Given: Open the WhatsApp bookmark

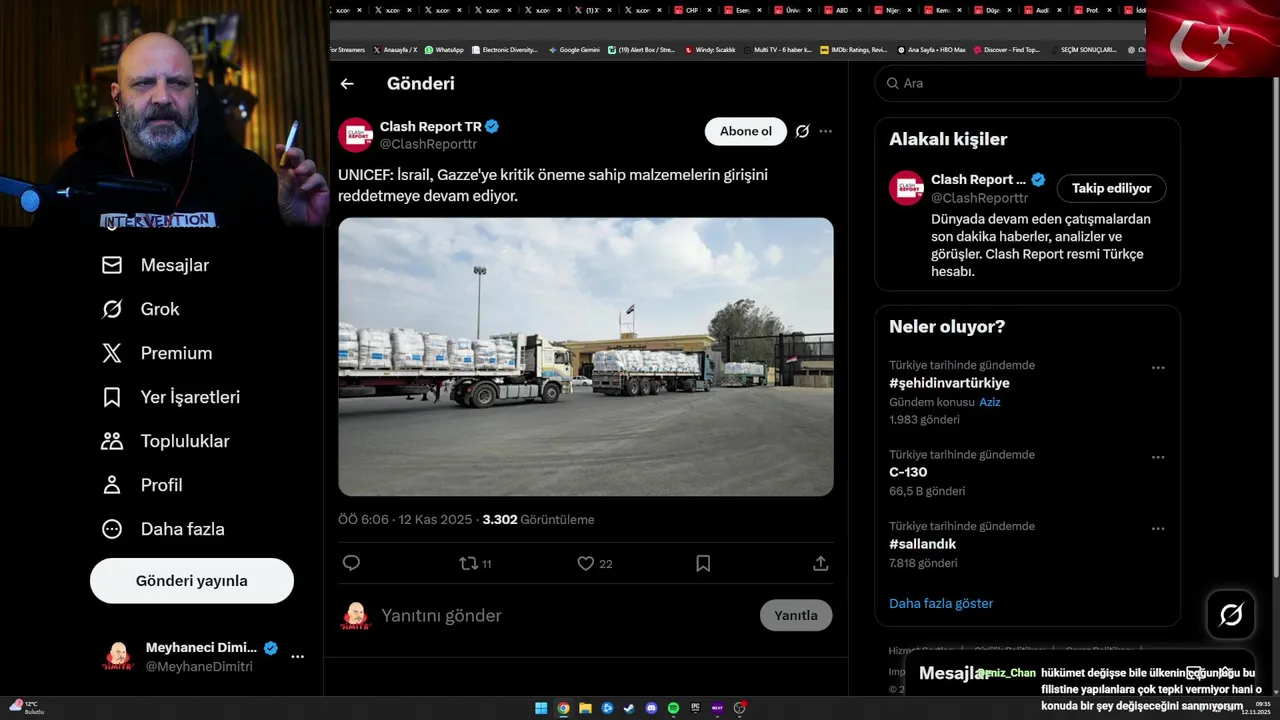Looking at the screenshot, I should click(x=444, y=49).
